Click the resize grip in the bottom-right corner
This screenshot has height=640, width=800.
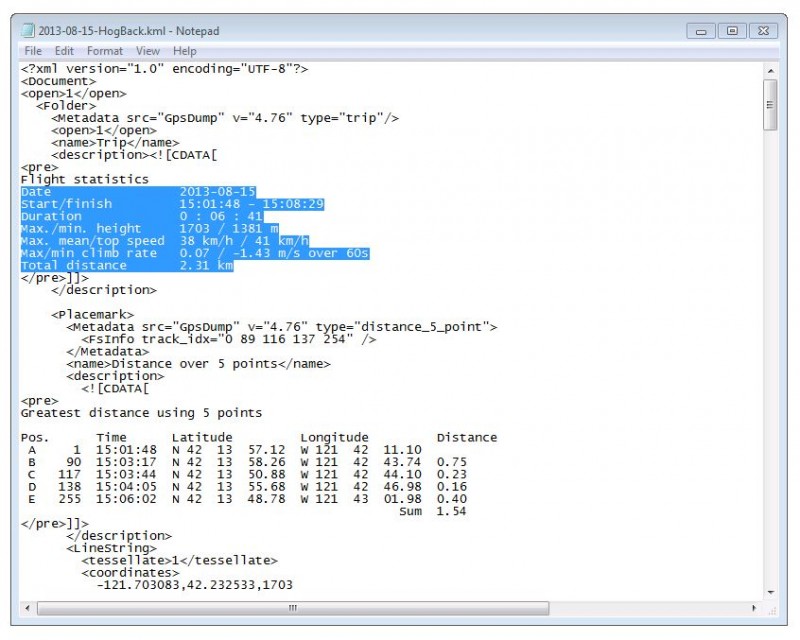click(770, 608)
